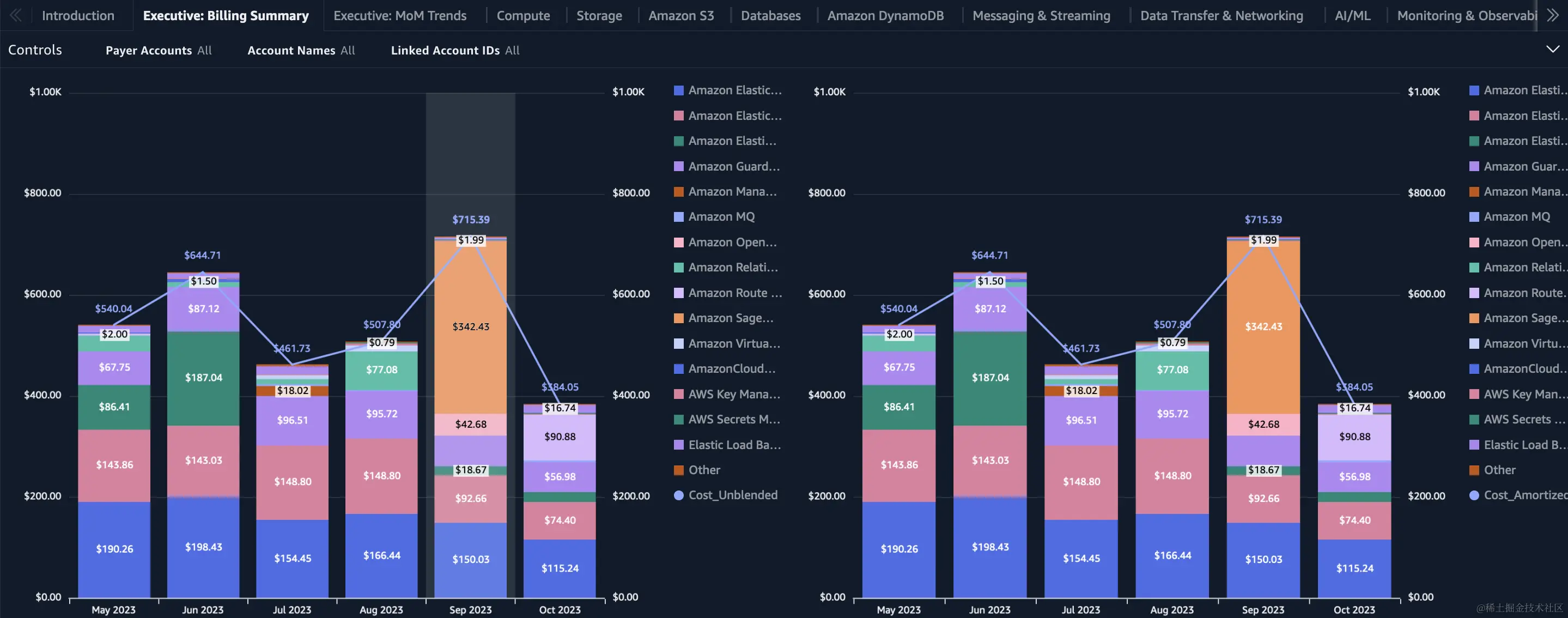
Task: Open the Linked Account IDs filter
Action: pos(455,51)
